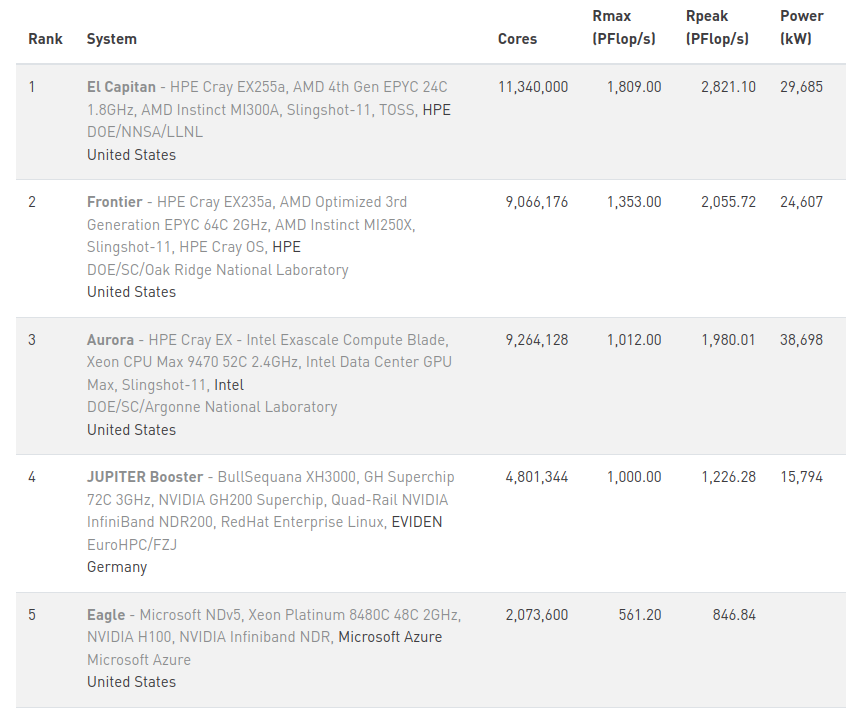The width and height of the screenshot is (865, 713).
Task: Click the Rank column header
Action: pos(45,39)
